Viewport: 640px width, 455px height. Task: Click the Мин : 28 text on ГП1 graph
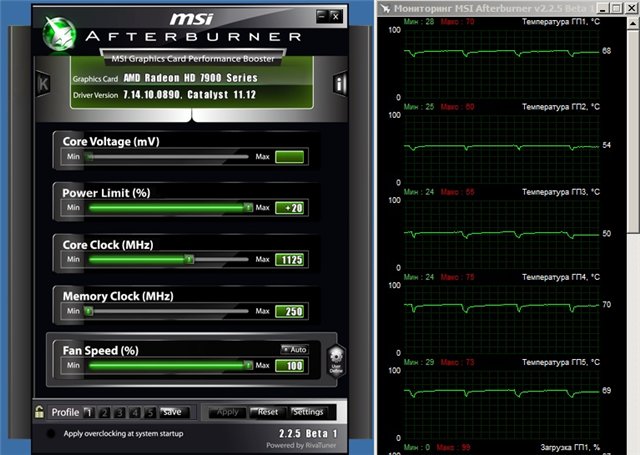click(419, 22)
